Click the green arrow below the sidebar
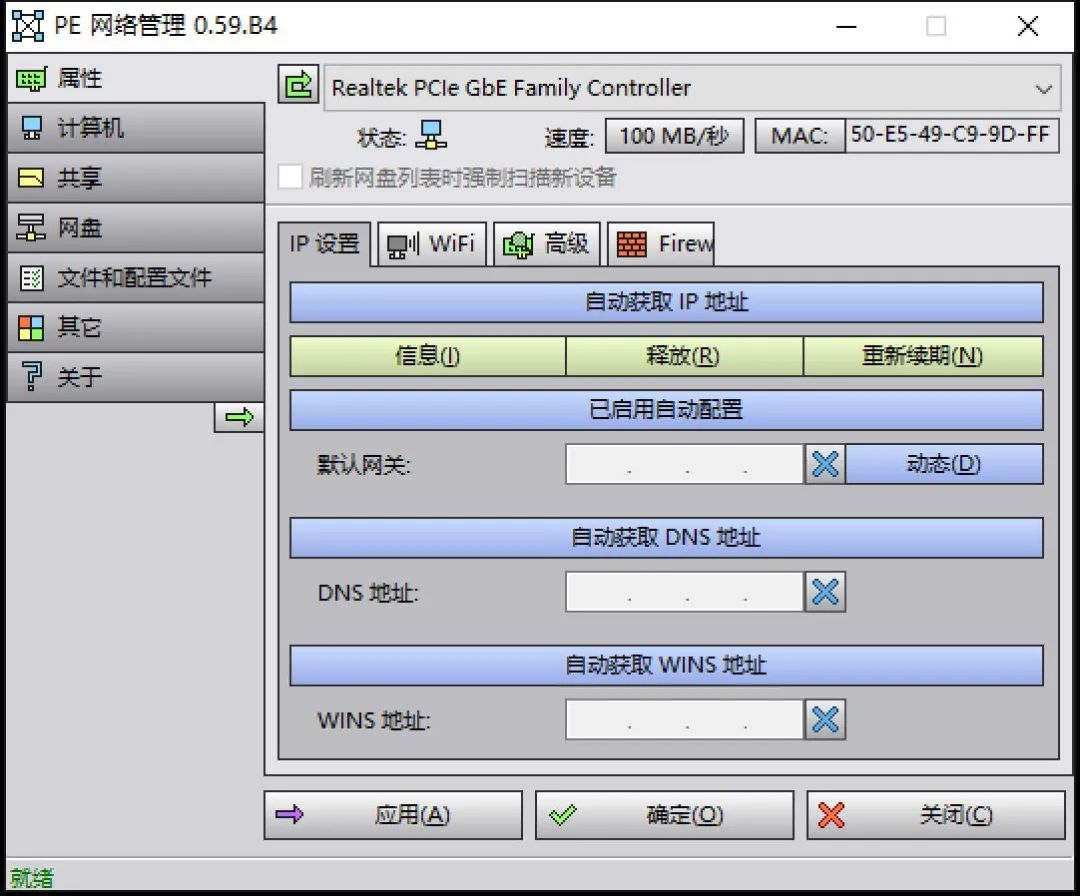The width and height of the screenshot is (1080, 896). (x=240, y=417)
